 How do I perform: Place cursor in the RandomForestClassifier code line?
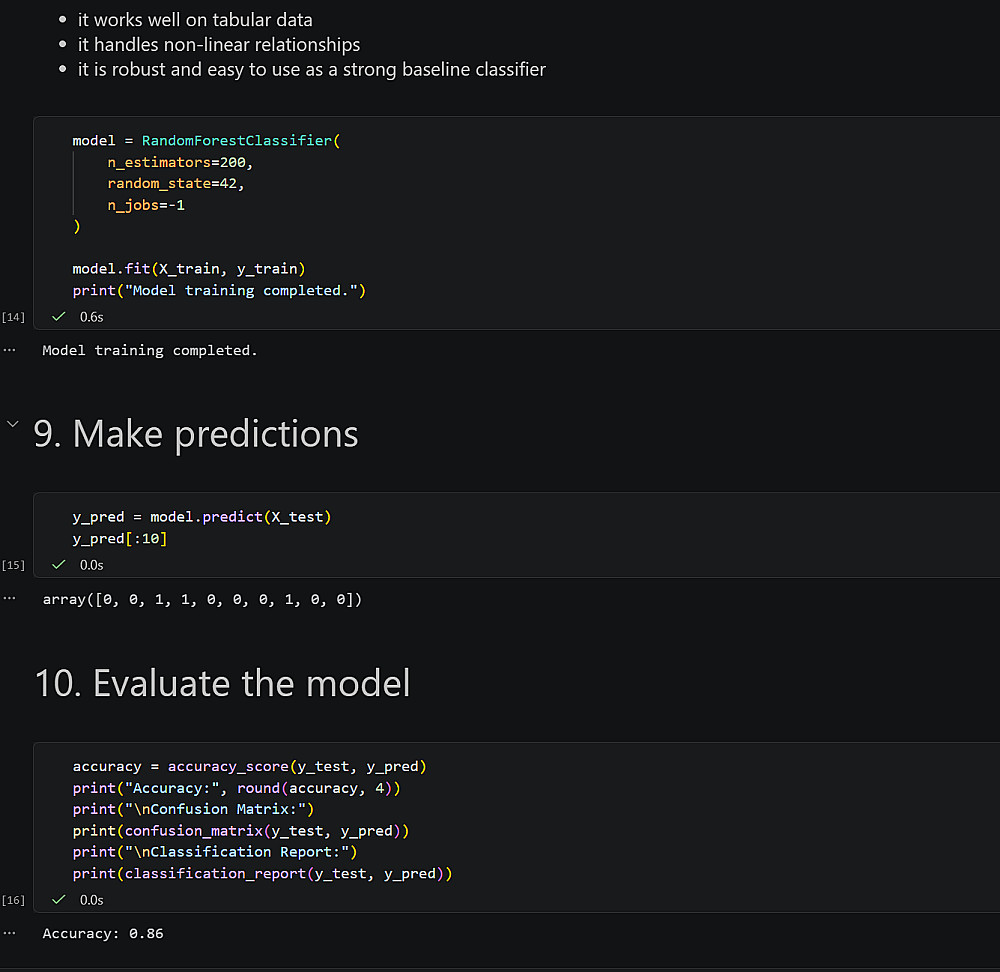206,141
